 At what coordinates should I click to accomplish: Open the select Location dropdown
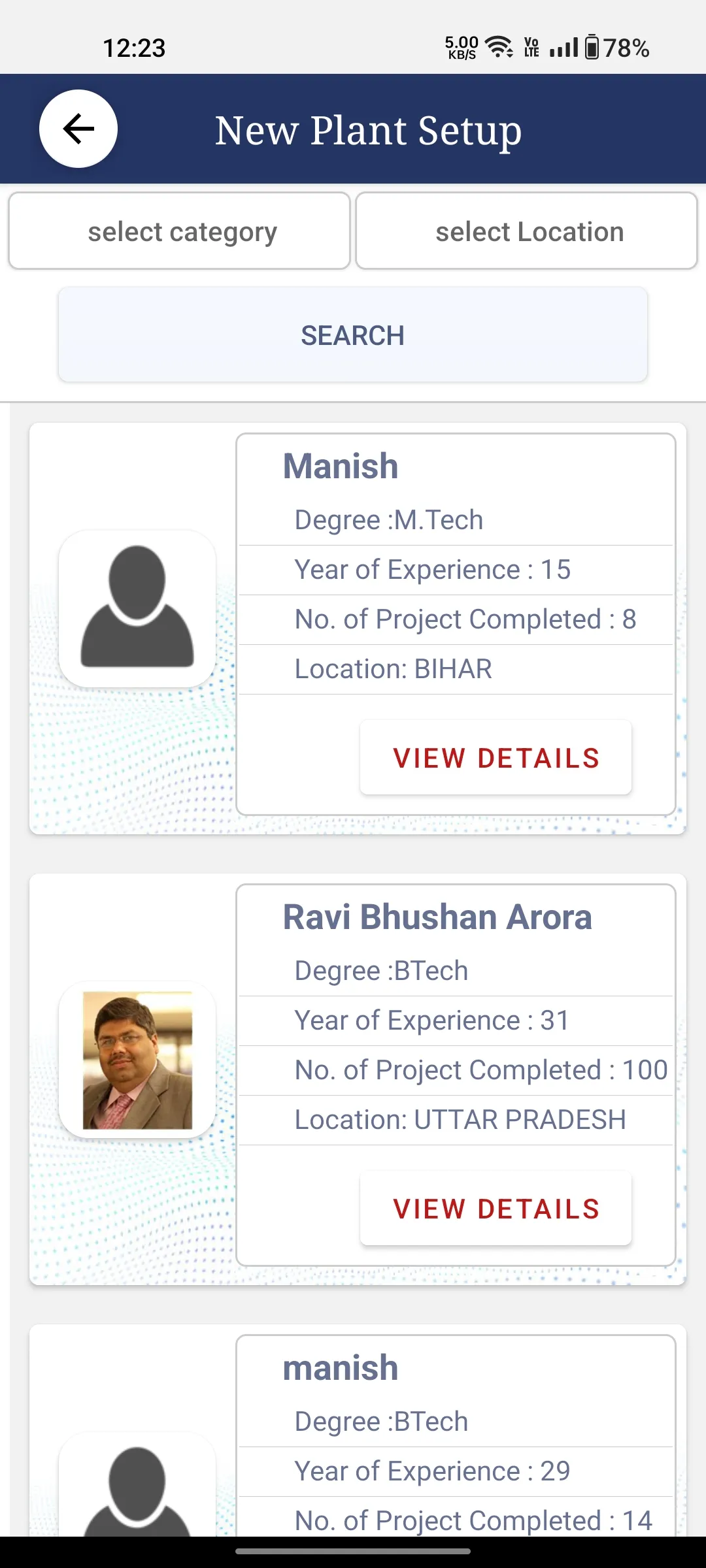[527, 231]
